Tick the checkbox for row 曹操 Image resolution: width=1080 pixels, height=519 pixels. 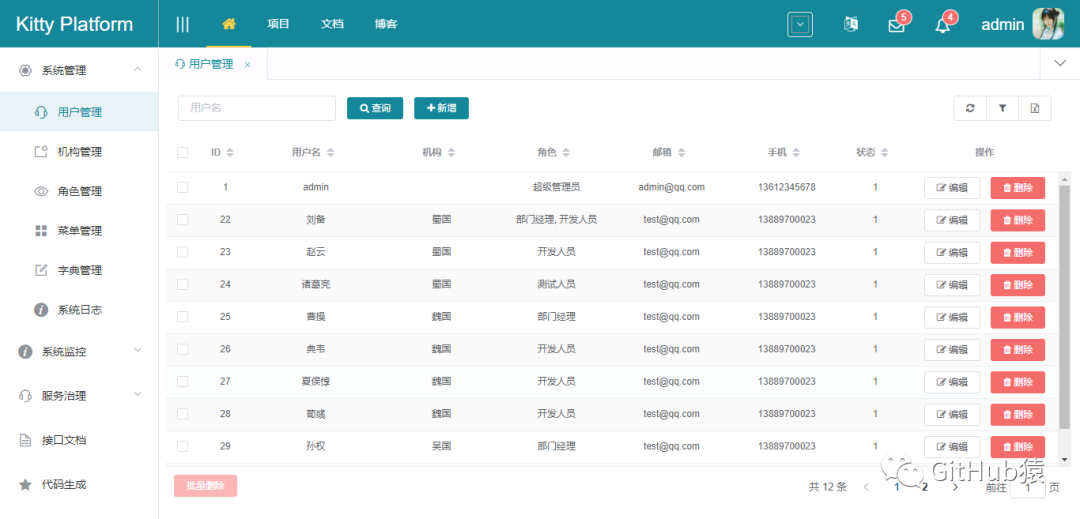point(183,317)
